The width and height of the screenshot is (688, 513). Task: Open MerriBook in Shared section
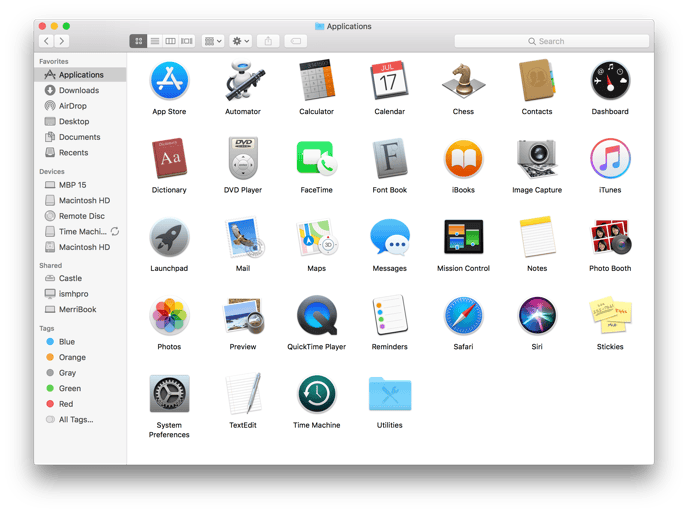coord(80,309)
